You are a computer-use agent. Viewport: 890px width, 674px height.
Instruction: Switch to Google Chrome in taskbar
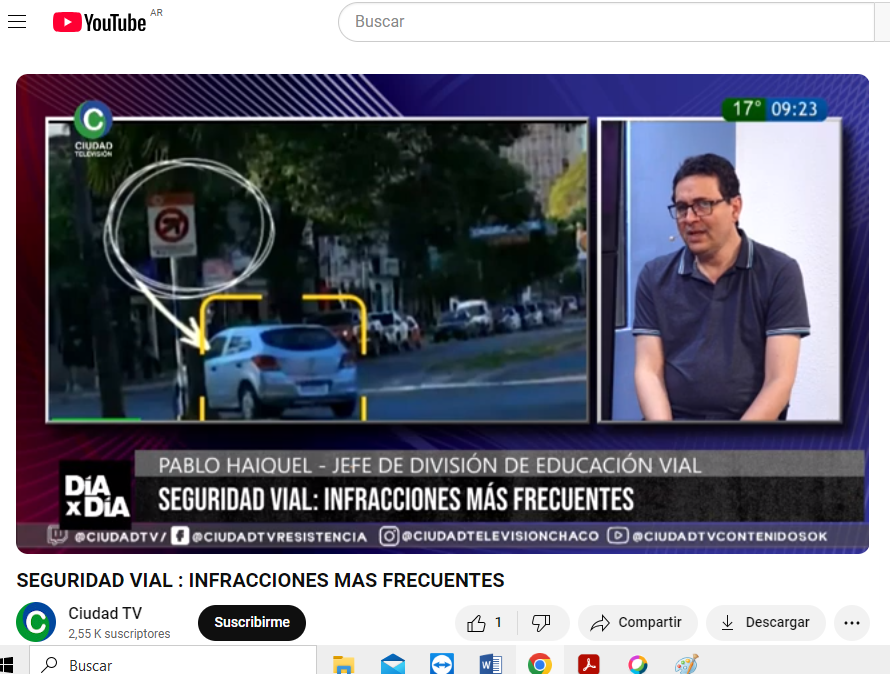click(539, 664)
